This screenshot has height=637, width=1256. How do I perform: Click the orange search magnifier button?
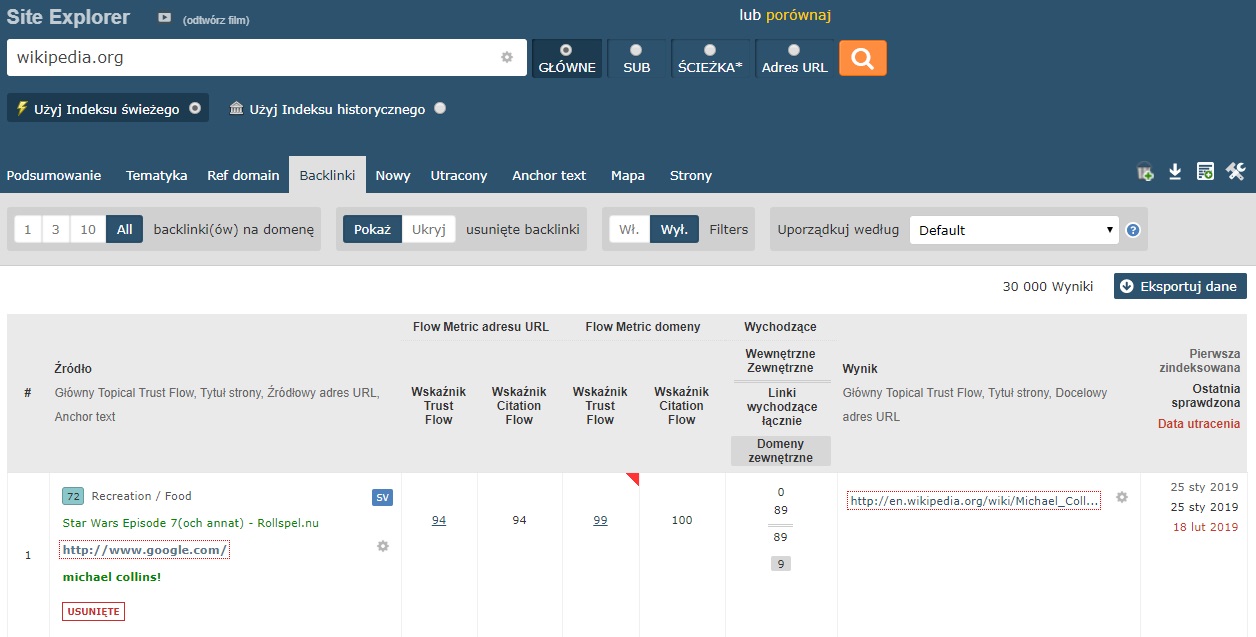[862, 58]
